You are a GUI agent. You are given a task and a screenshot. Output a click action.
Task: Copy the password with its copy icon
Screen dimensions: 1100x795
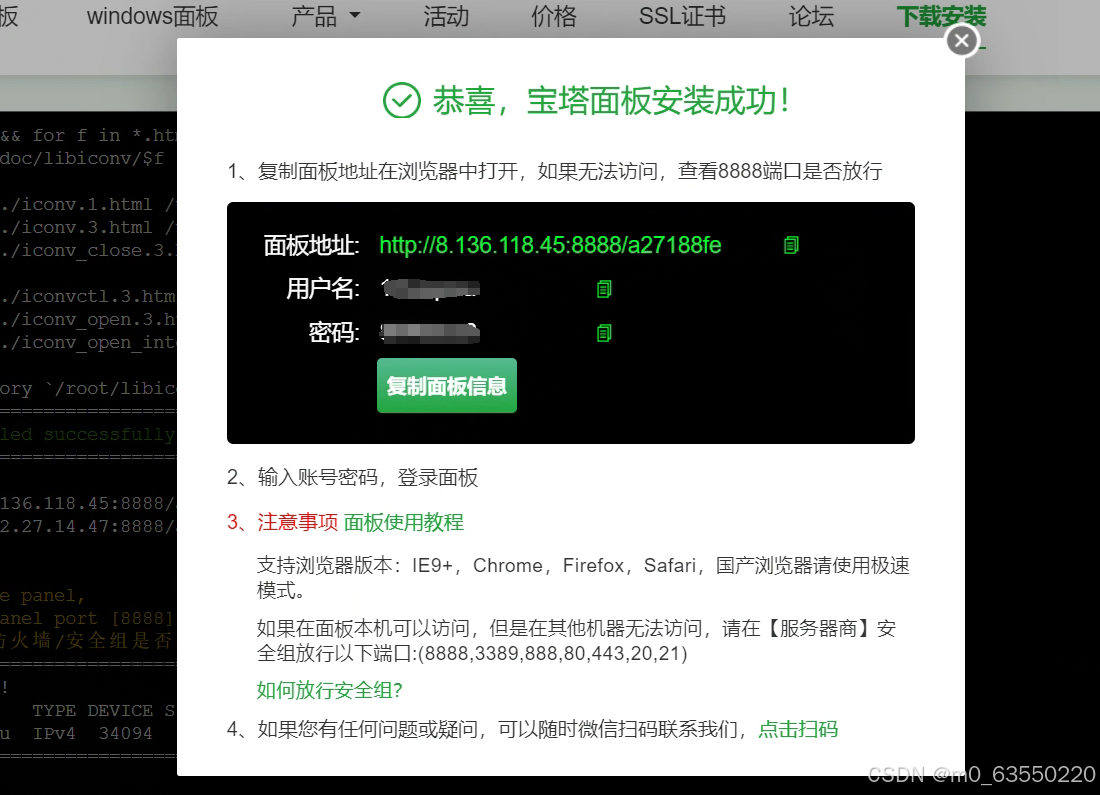603,332
